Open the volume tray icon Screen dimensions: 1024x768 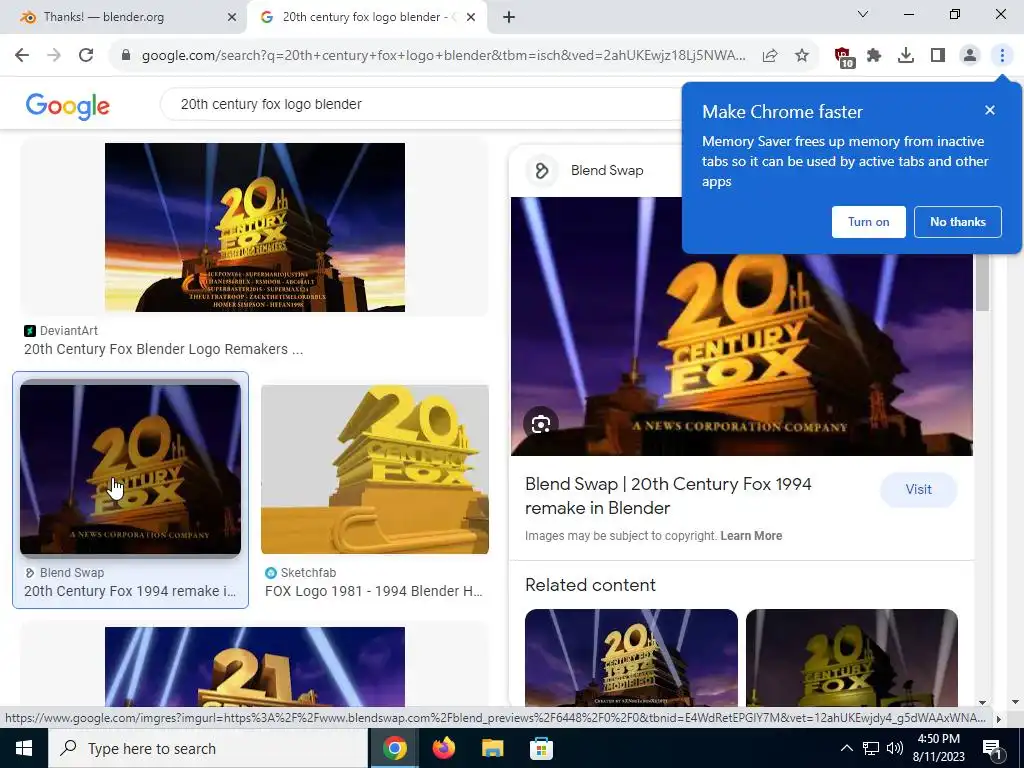(895, 748)
